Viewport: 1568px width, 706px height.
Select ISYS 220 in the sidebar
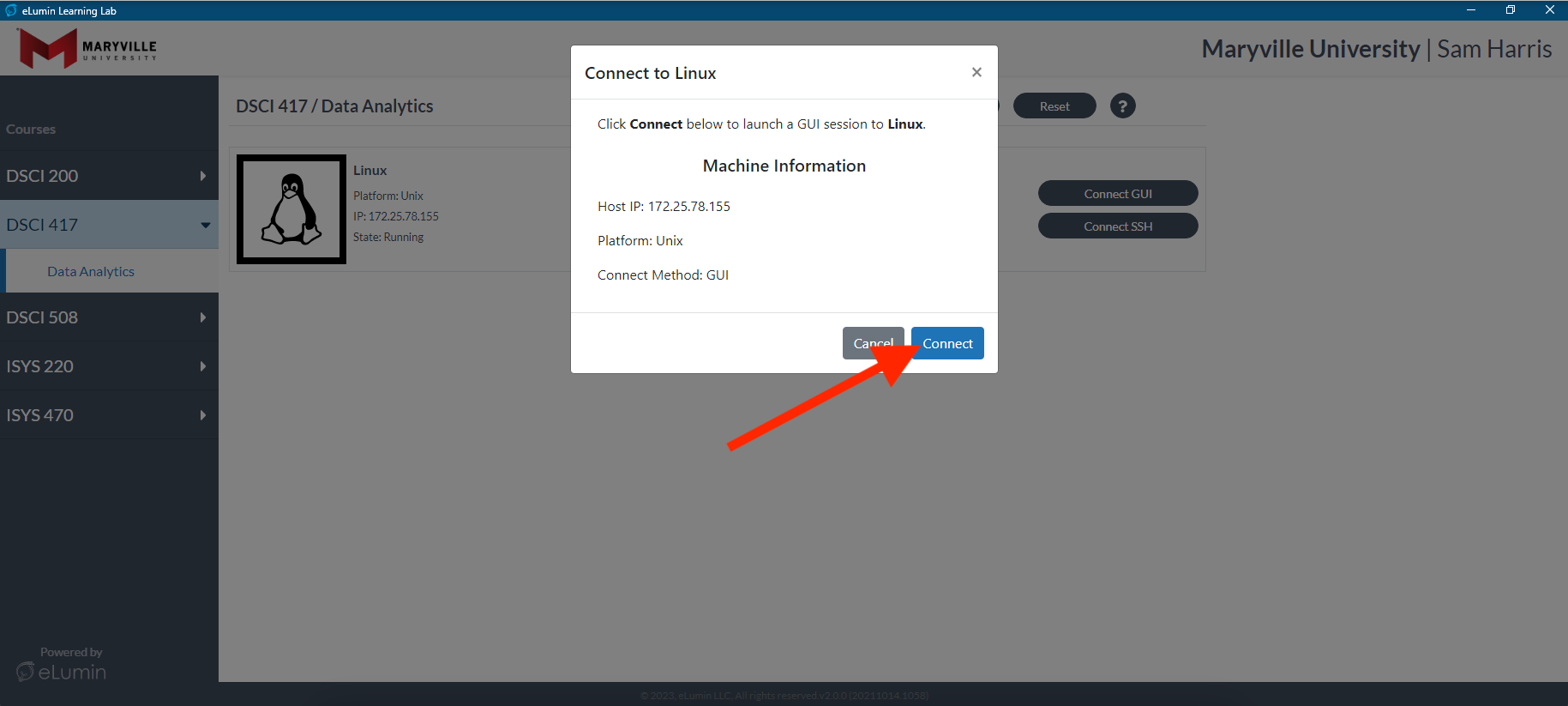pos(109,366)
